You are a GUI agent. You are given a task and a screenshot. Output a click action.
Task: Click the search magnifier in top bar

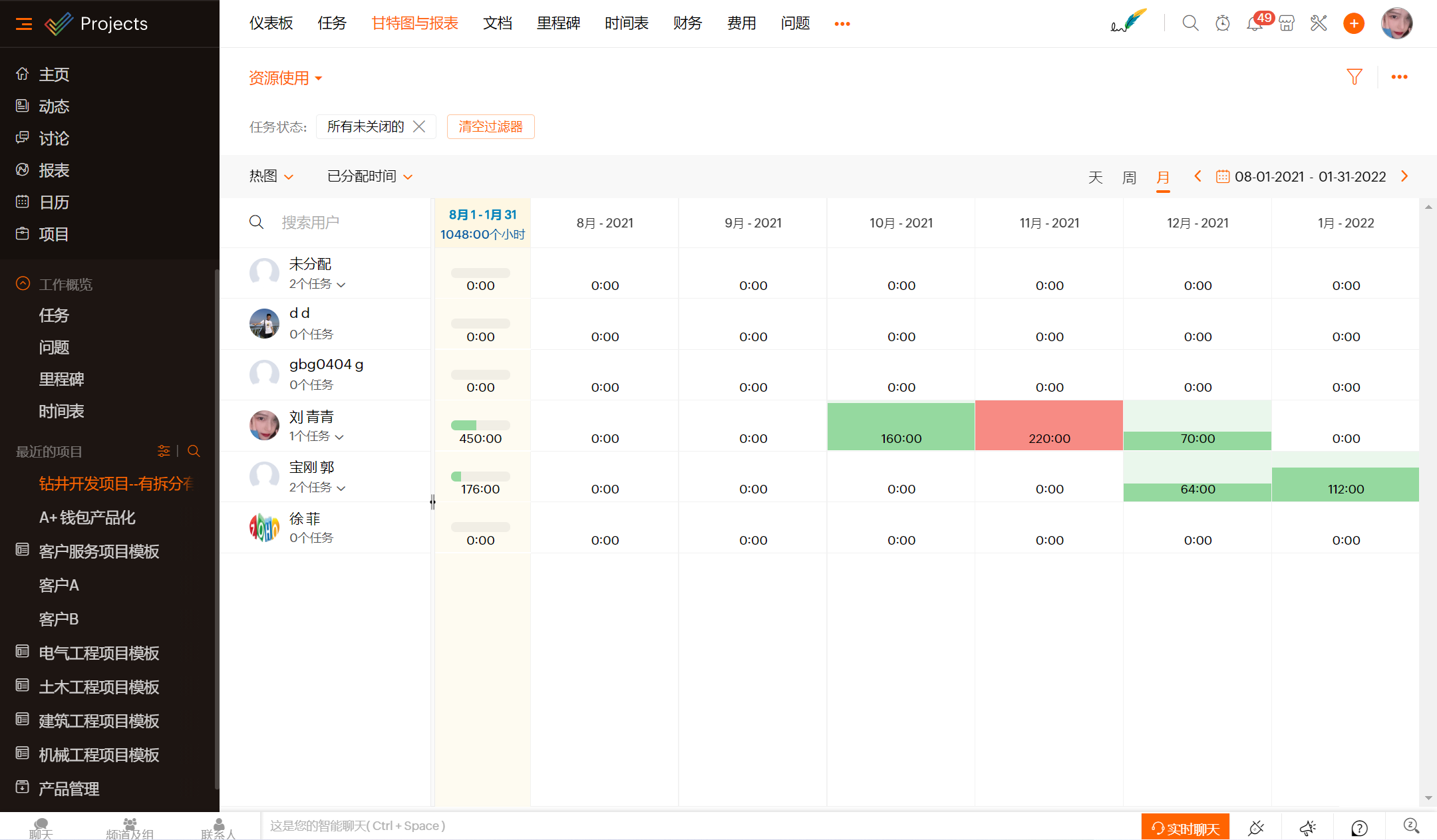pyautogui.click(x=1190, y=24)
